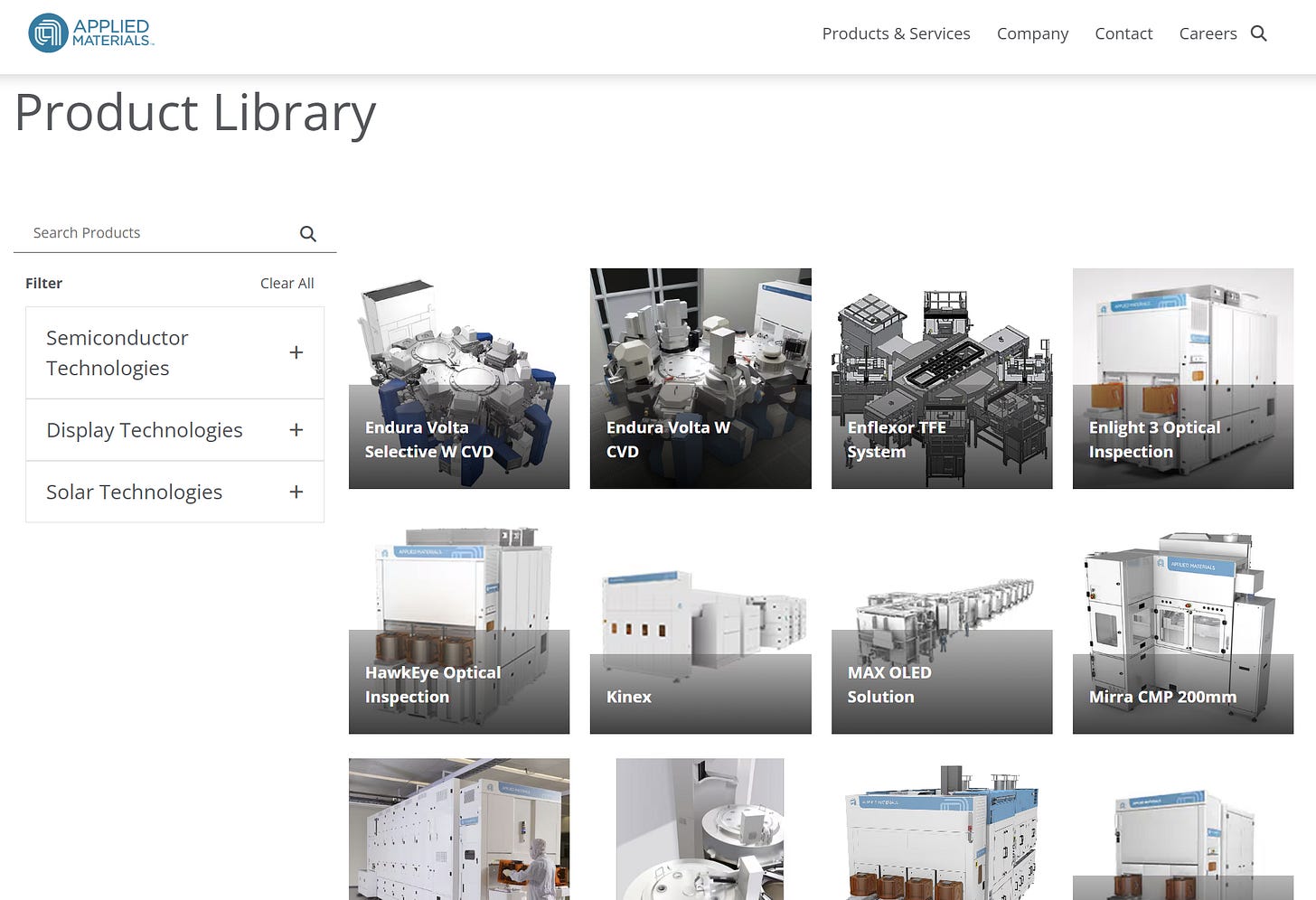This screenshot has height=900, width=1316.
Task: Click the Semiconductor Technologies label
Action: click(117, 352)
